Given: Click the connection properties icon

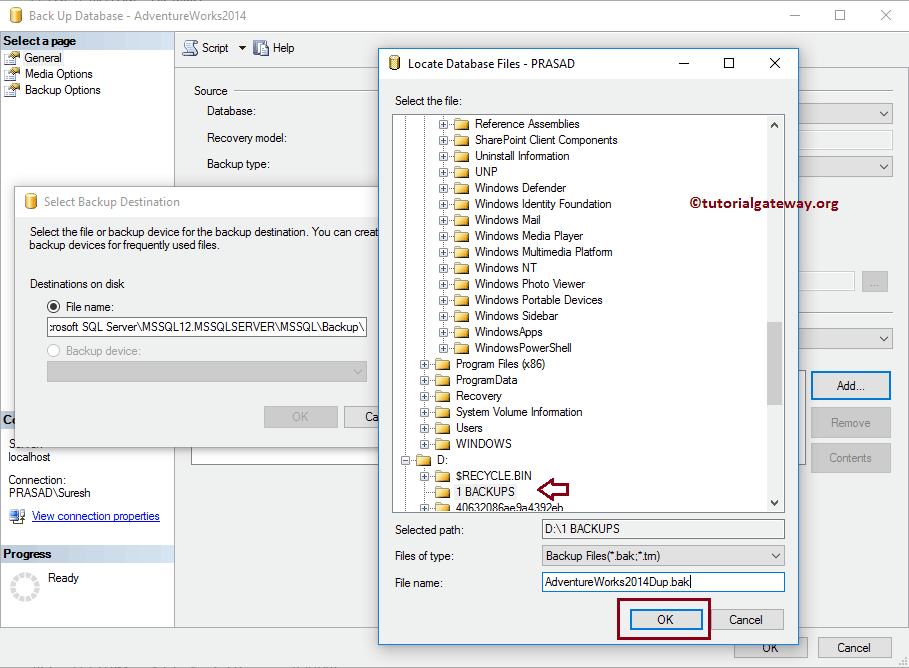Looking at the screenshot, I should coord(17,516).
